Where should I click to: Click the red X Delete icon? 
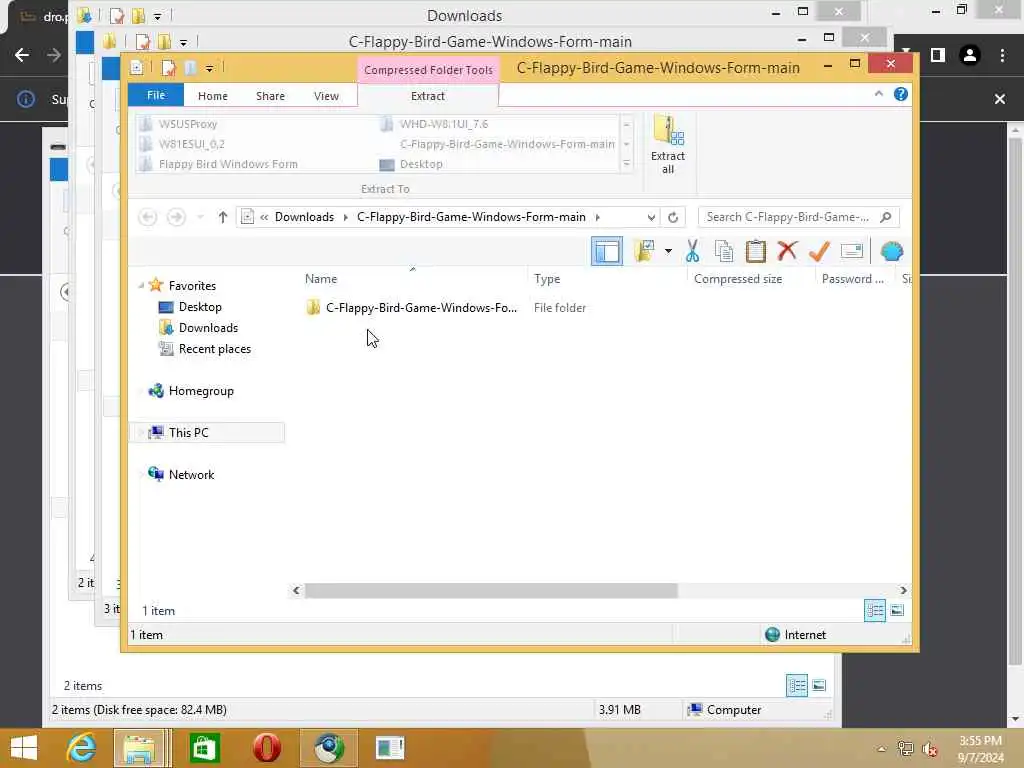(x=788, y=251)
